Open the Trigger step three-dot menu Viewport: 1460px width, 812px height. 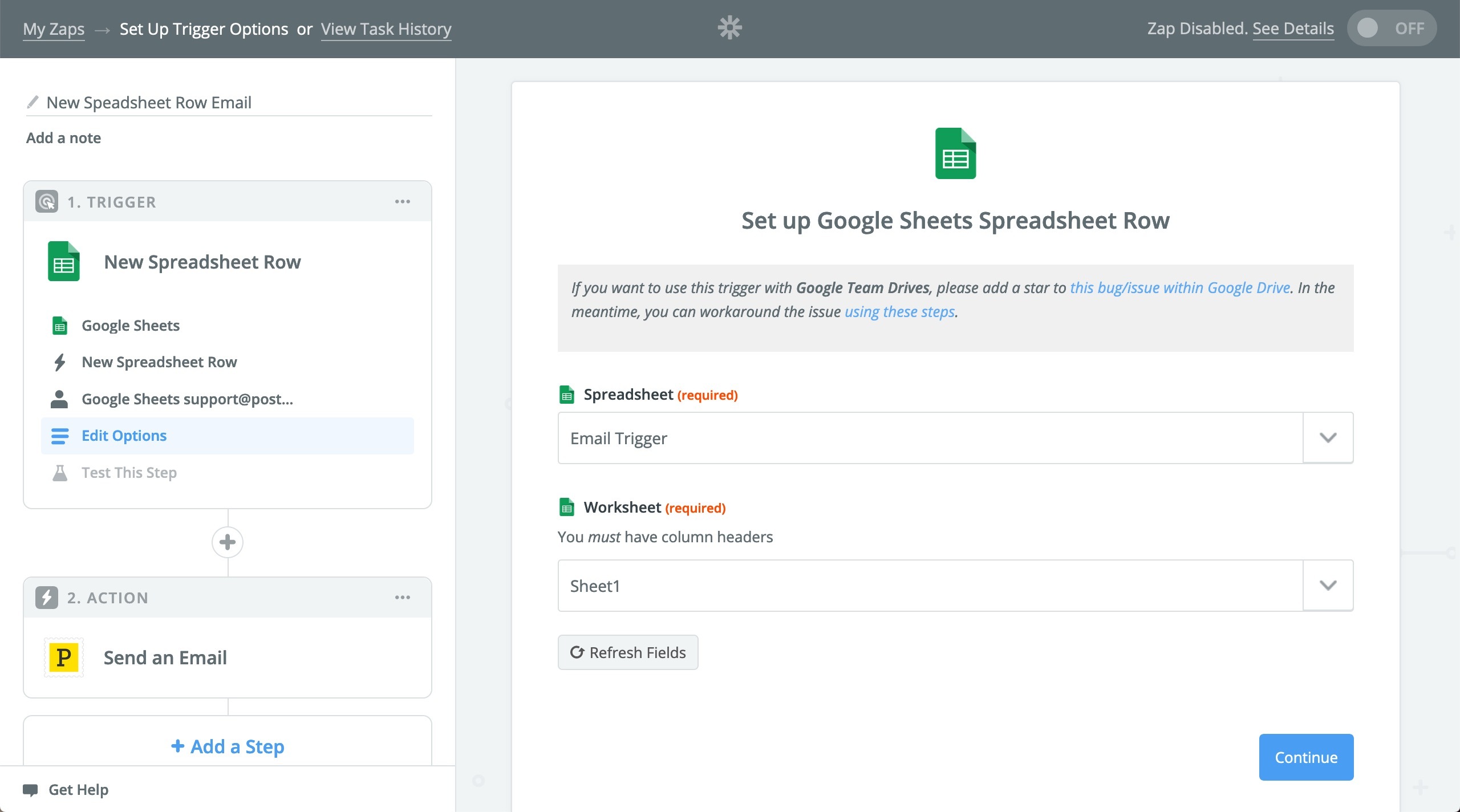pos(403,202)
